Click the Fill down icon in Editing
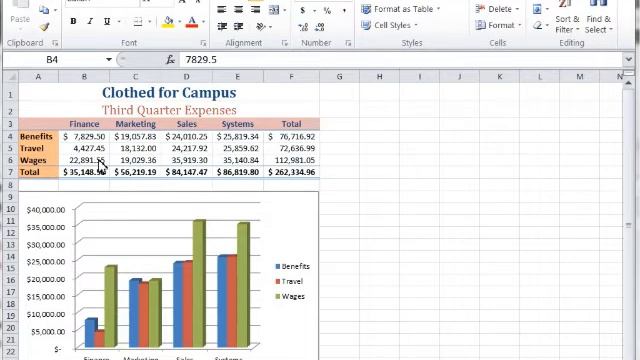Viewport: 640px width, 360px height. [537, 9]
